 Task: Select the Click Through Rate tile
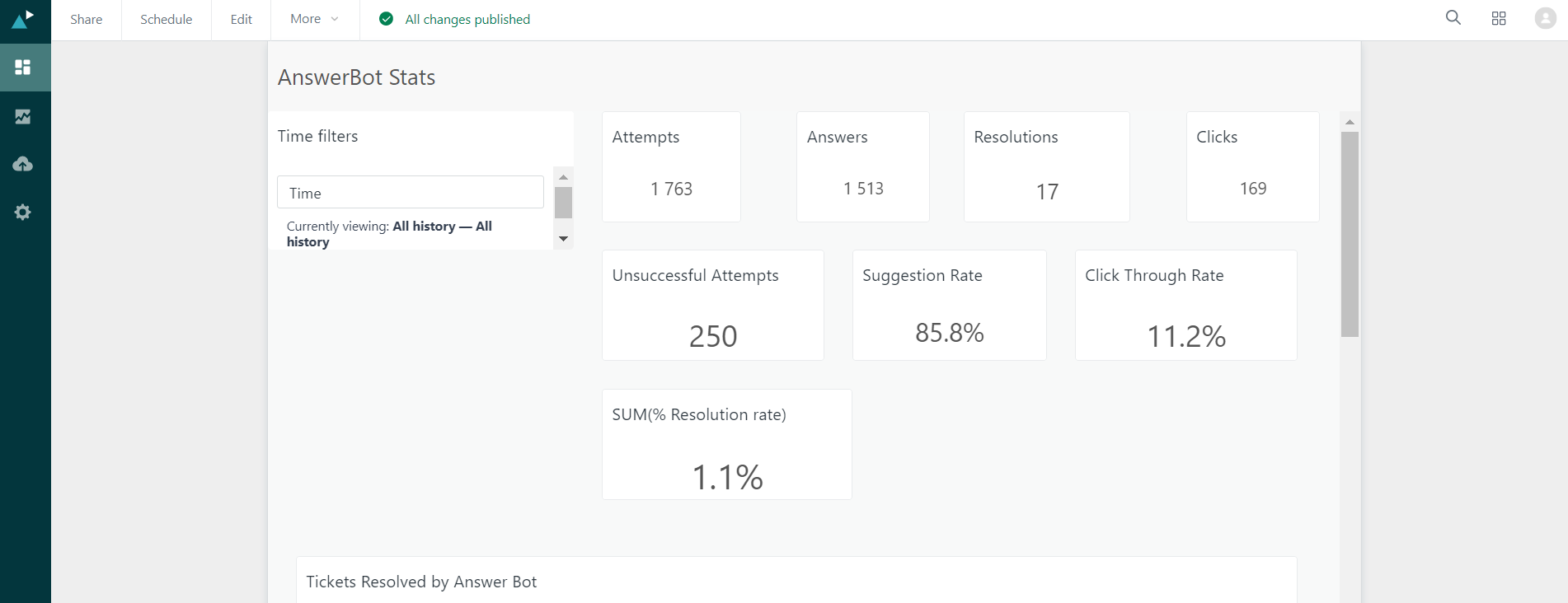point(1185,305)
